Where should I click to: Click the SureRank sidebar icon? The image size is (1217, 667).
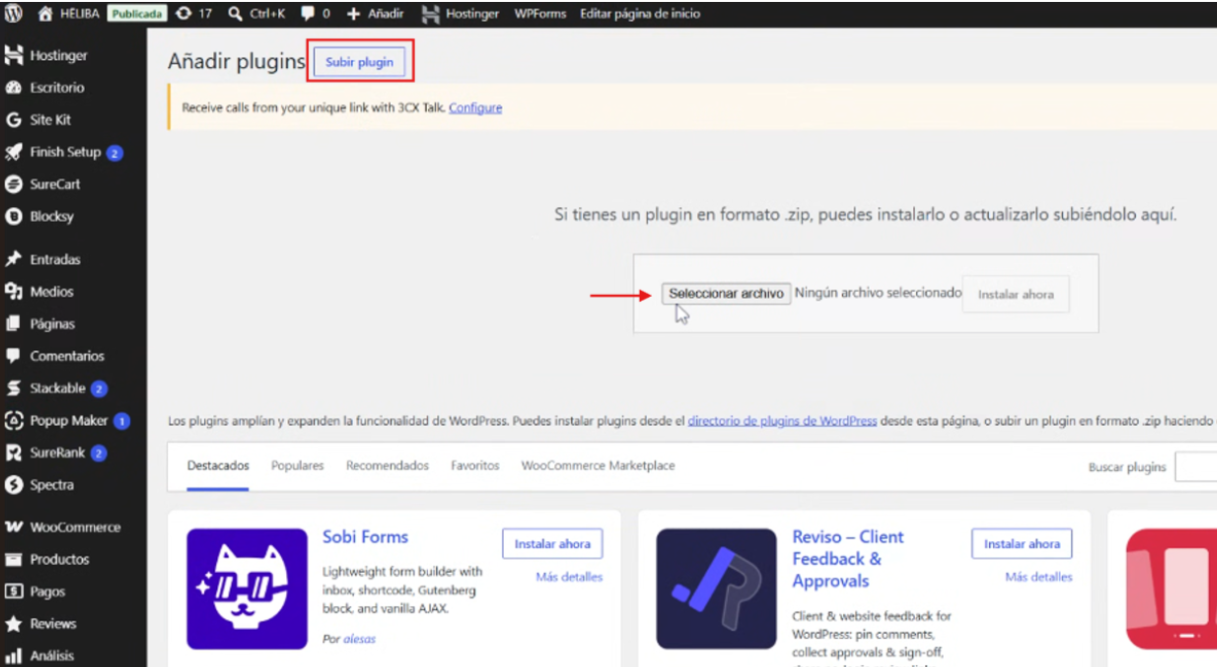pyautogui.click(x=14, y=453)
